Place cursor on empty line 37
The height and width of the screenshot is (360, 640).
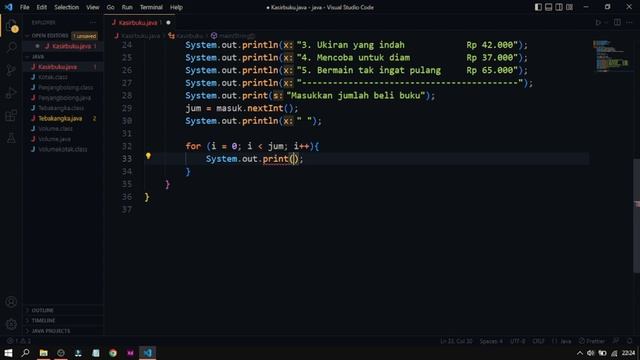coord(367,209)
